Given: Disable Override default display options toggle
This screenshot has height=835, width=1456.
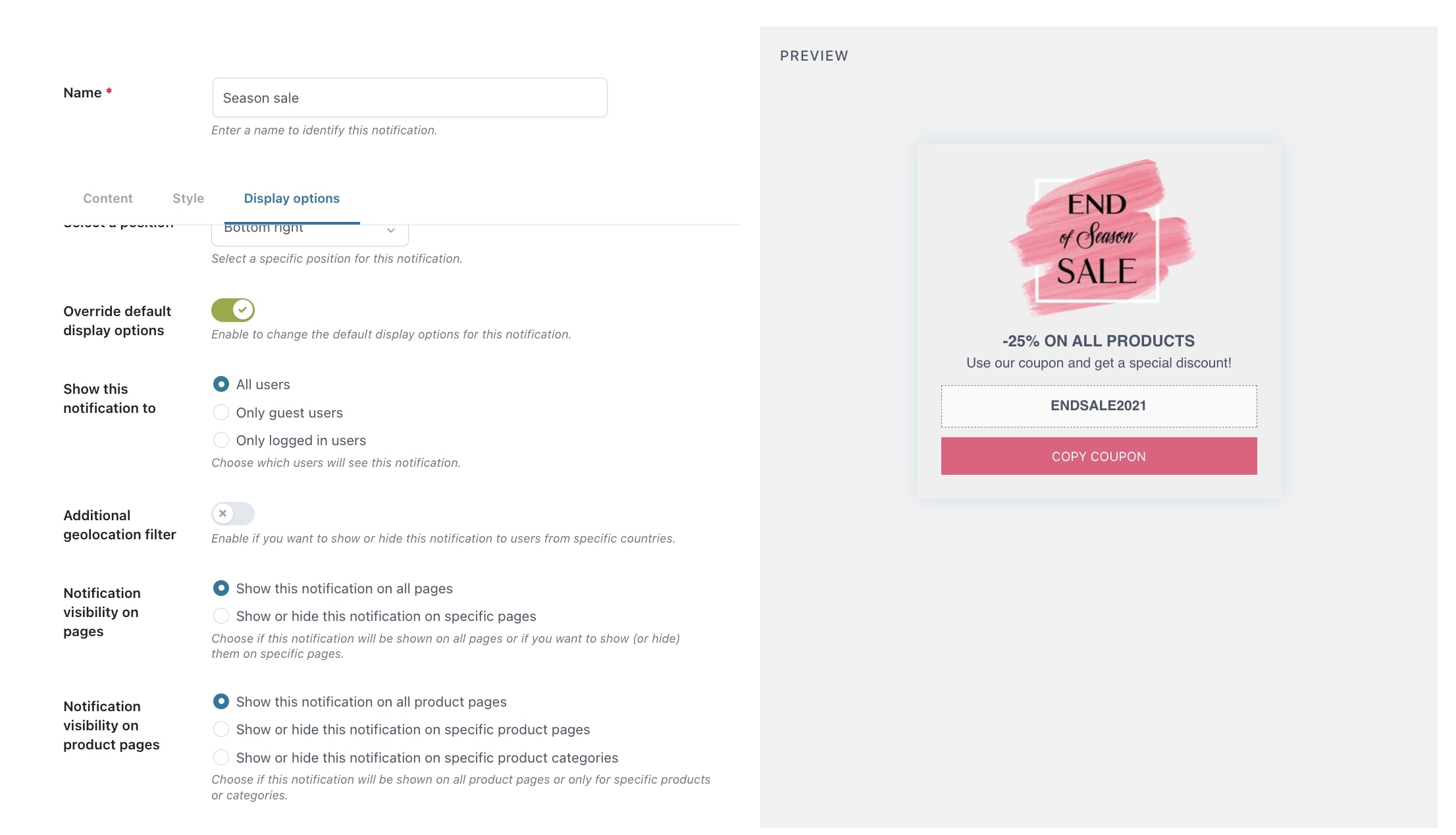Looking at the screenshot, I should pyautogui.click(x=233, y=310).
